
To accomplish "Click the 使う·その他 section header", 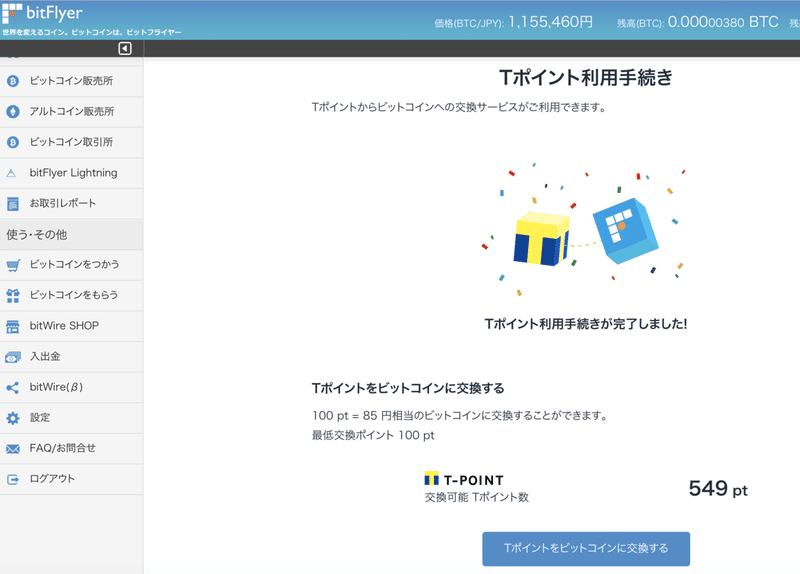I will (71, 235).
